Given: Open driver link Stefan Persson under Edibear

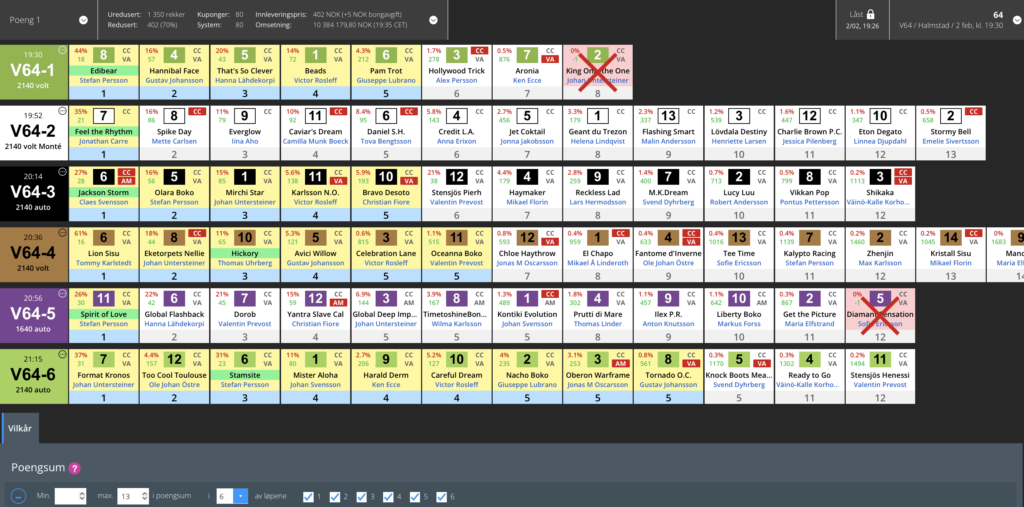Looking at the screenshot, I should [x=105, y=82].
